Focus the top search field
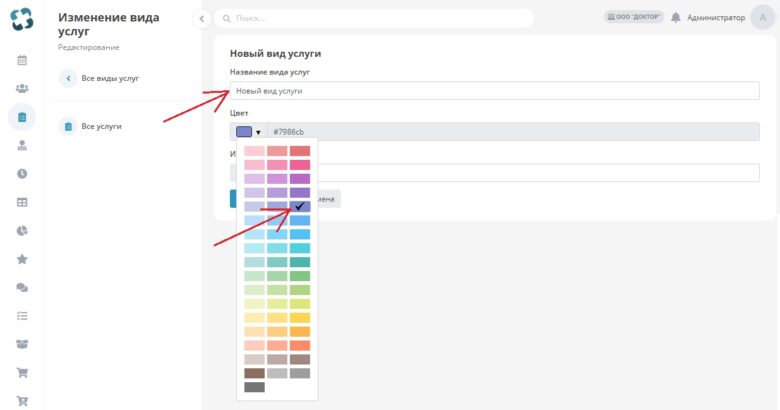This screenshot has height=410, width=780. tap(374, 18)
